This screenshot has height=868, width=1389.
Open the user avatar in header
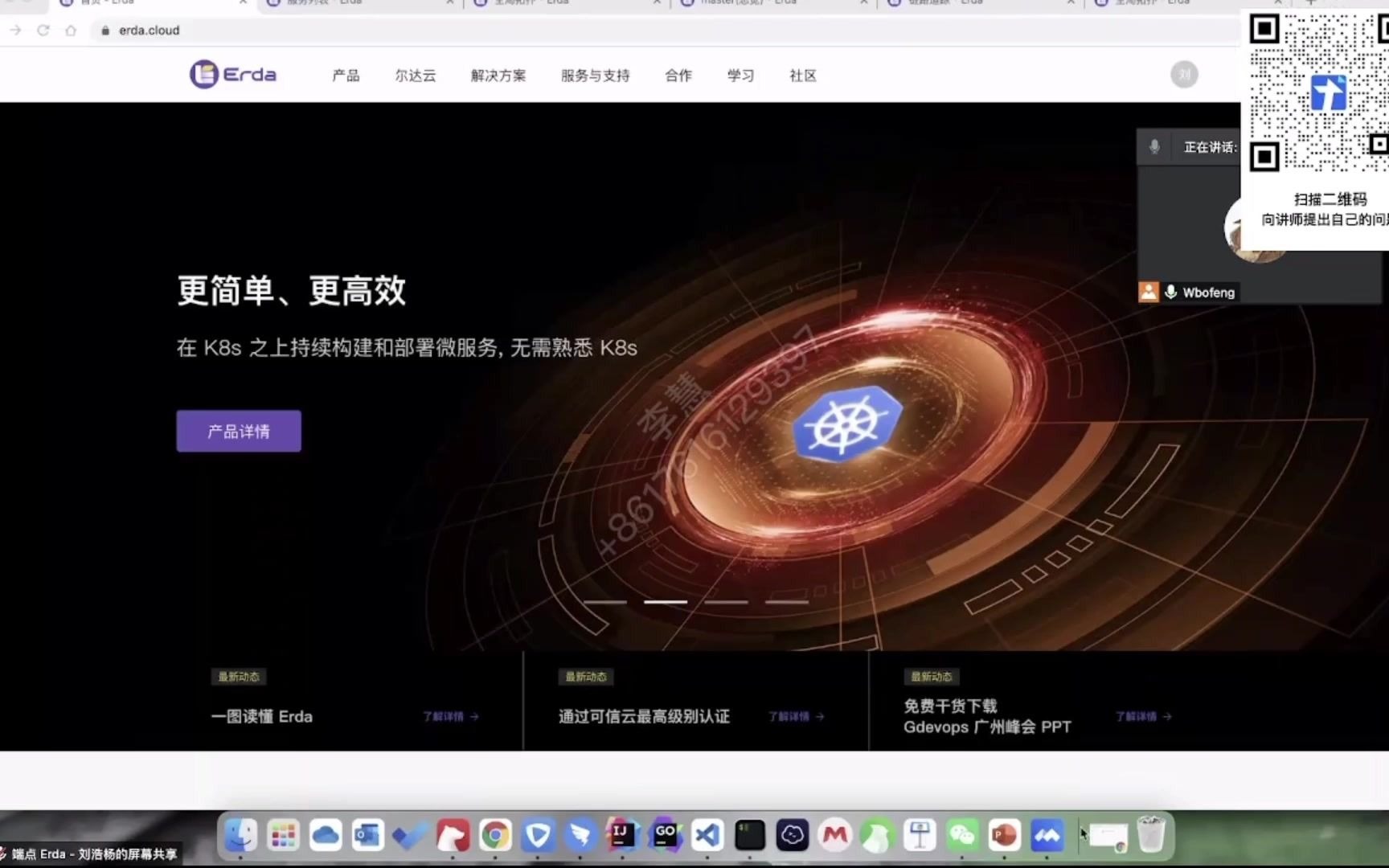pos(1184,75)
